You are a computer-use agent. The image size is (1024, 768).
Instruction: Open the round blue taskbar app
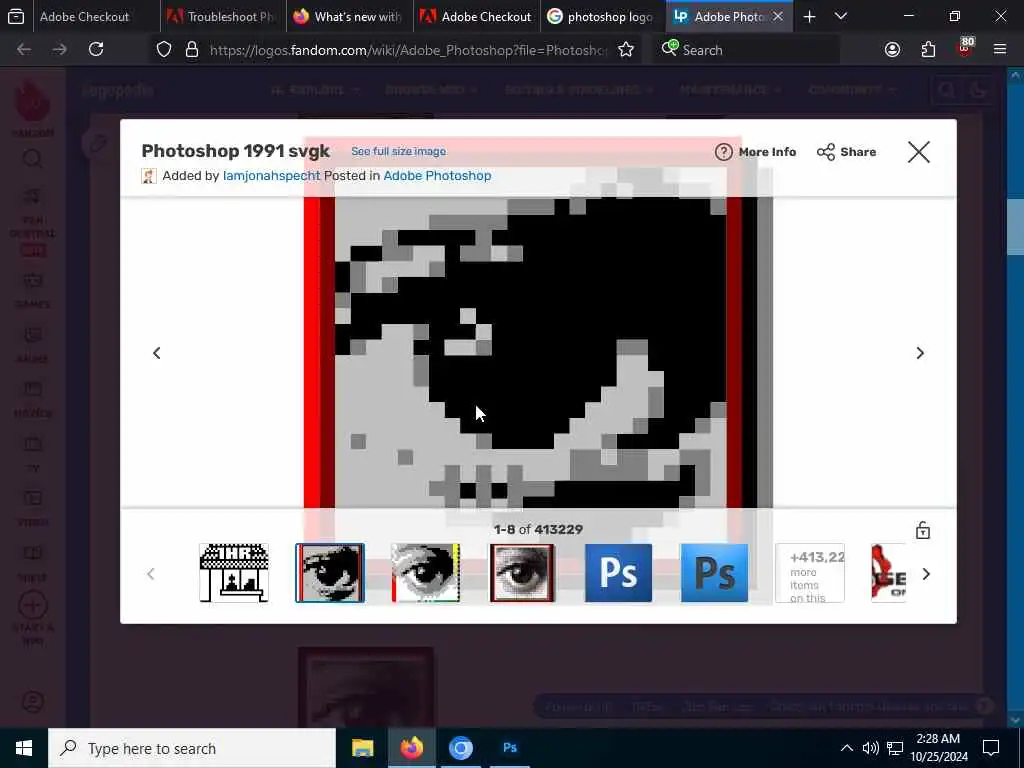(x=460, y=748)
